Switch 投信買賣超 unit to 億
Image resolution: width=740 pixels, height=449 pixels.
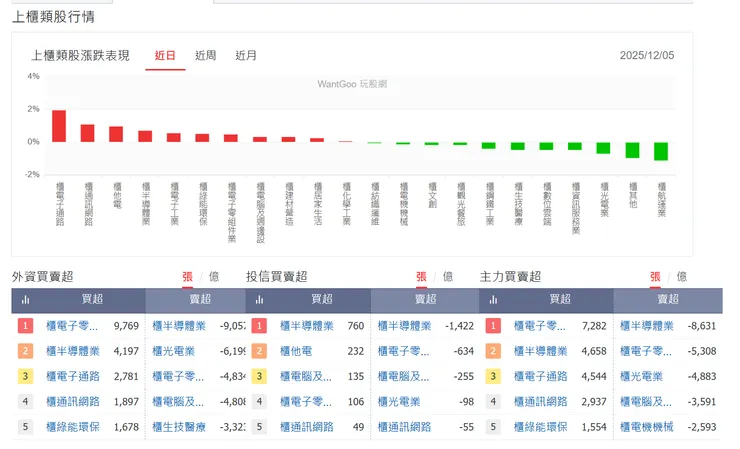click(448, 277)
